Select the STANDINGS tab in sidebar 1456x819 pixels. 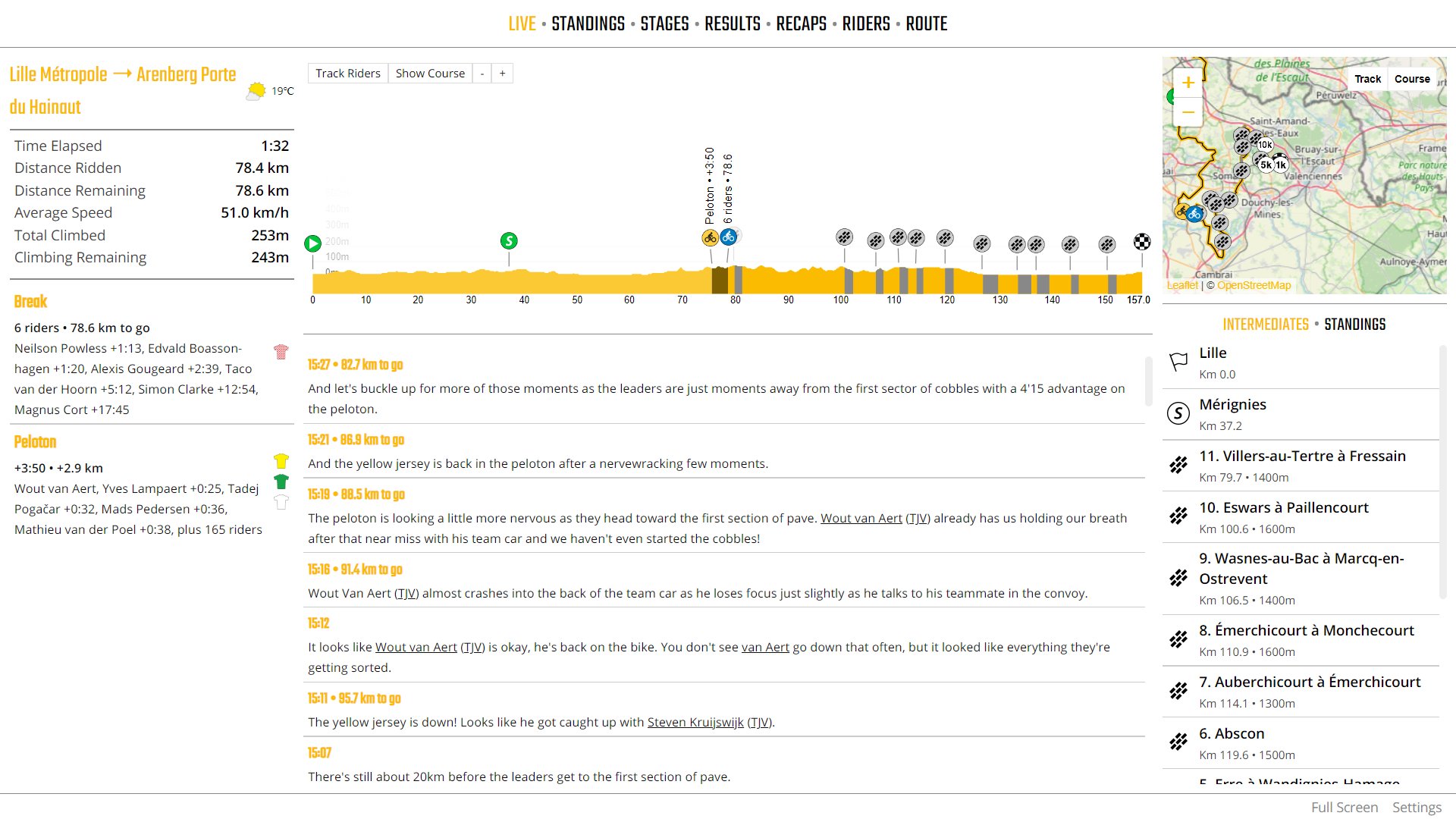[x=1354, y=325]
